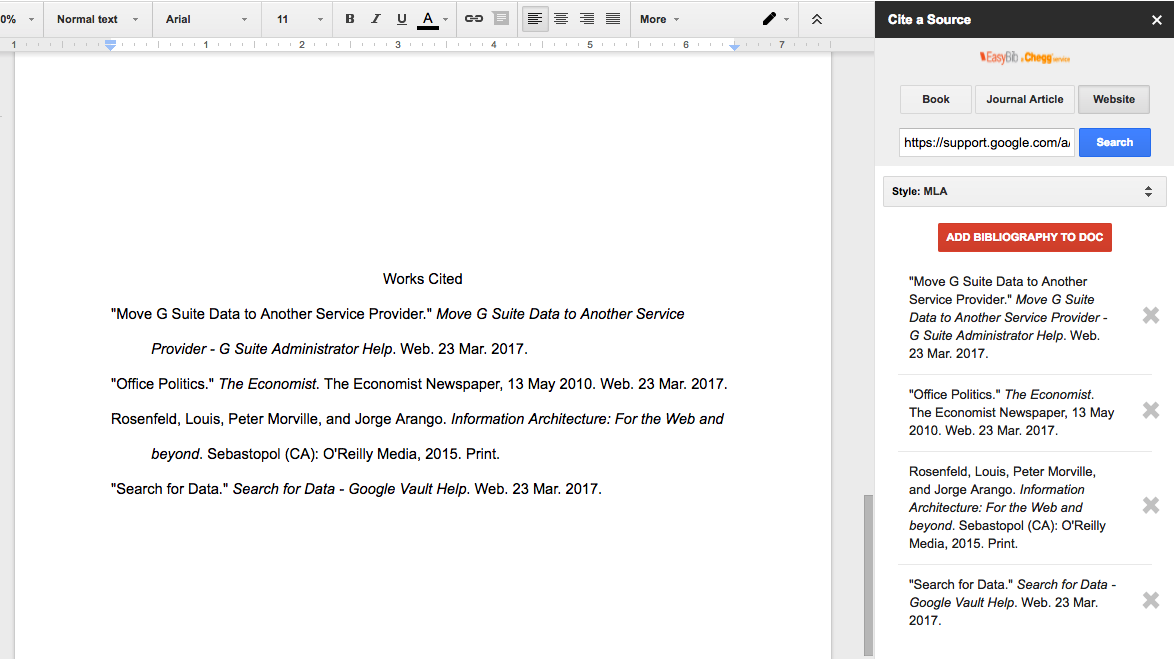Apply italic formatting
The image size is (1174, 659).
click(x=375, y=19)
